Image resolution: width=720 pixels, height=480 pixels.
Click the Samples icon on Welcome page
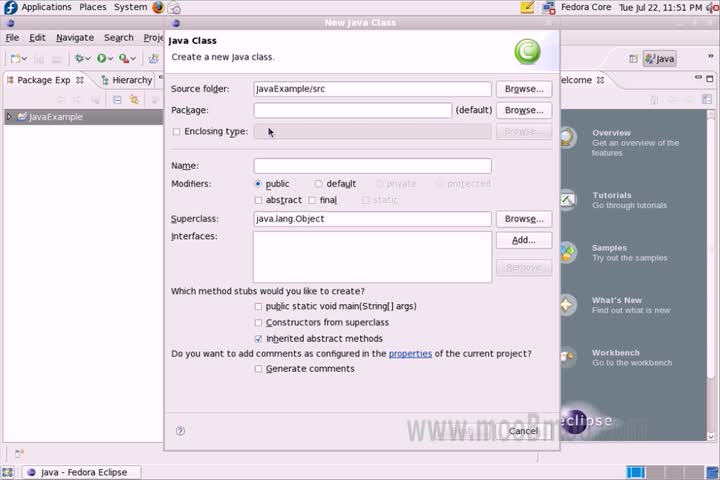click(568, 252)
